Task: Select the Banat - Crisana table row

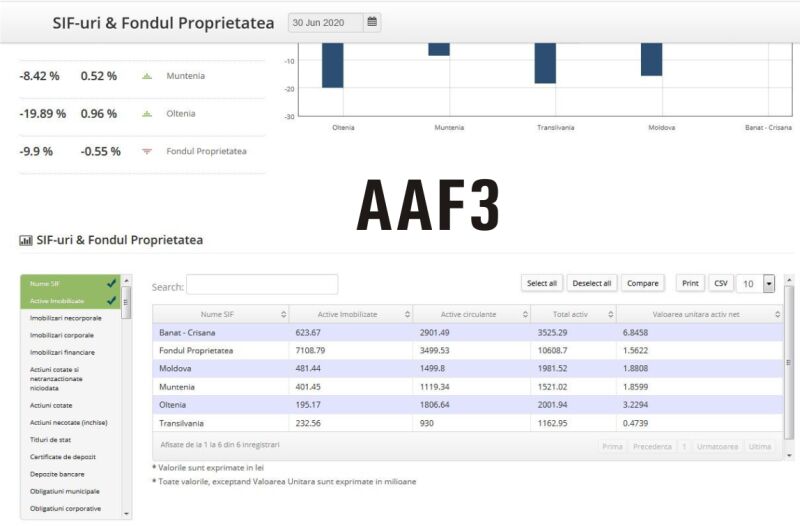Action: click(x=467, y=333)
